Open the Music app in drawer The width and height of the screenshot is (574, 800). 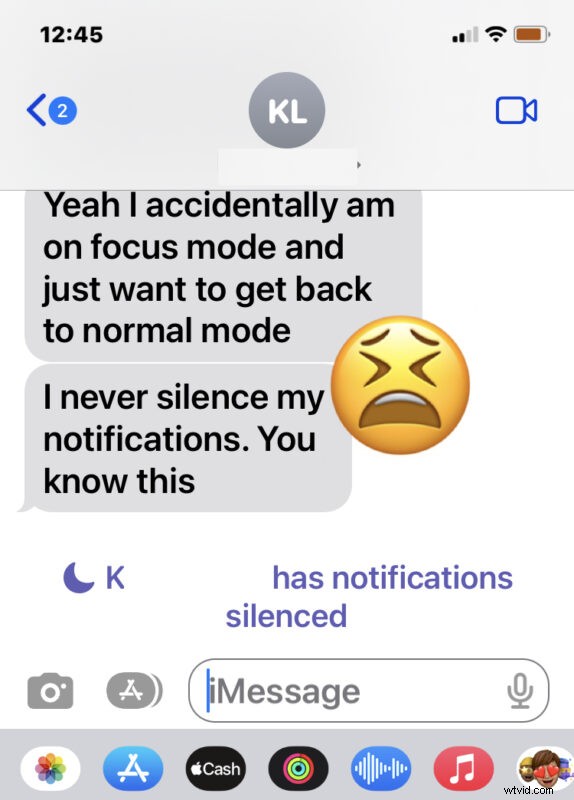tap(463, 768)
